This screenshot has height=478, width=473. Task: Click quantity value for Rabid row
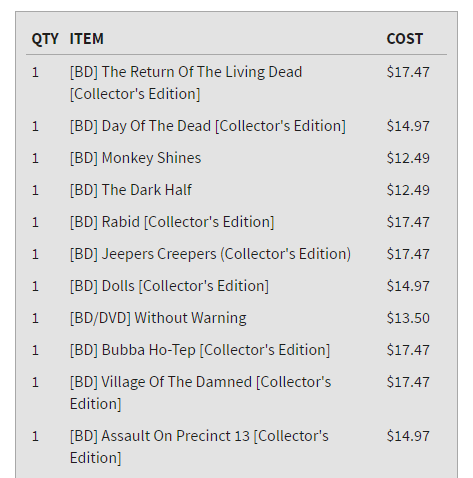[35, 222]
